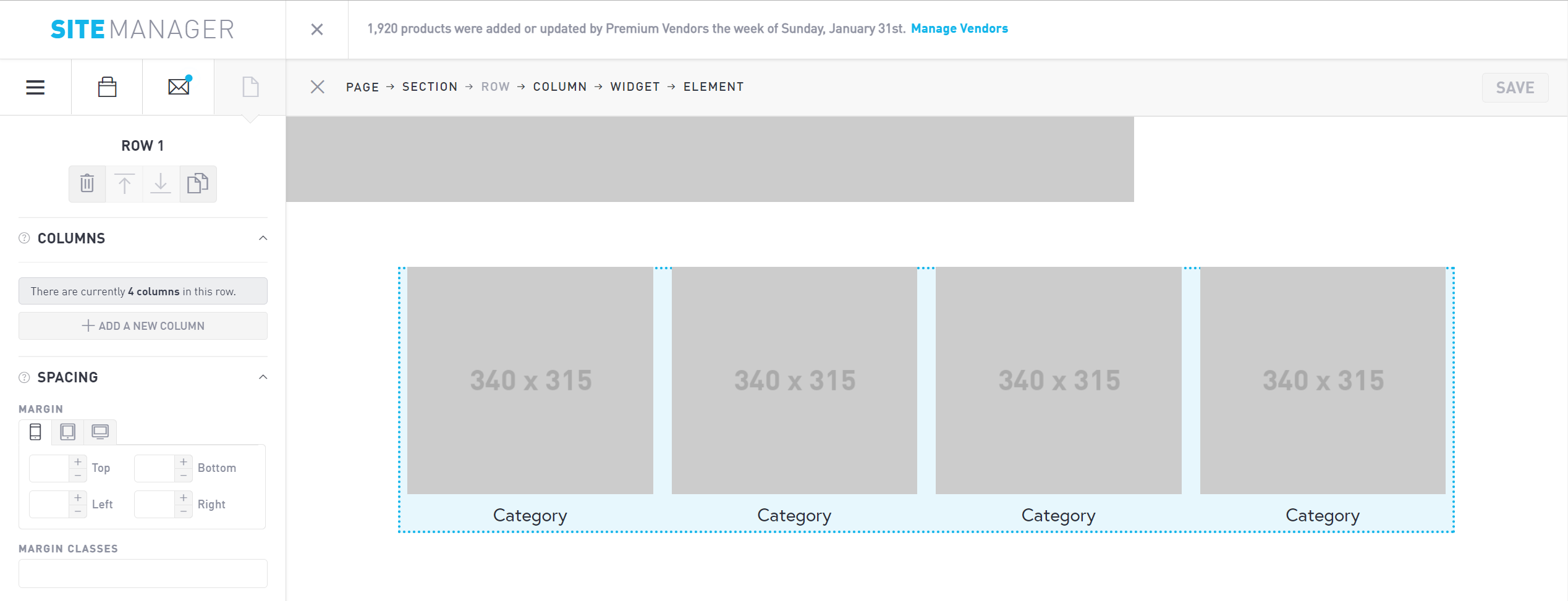Open the hamburger menu icon
This screenshot has height=601, width=1568.
35,87
